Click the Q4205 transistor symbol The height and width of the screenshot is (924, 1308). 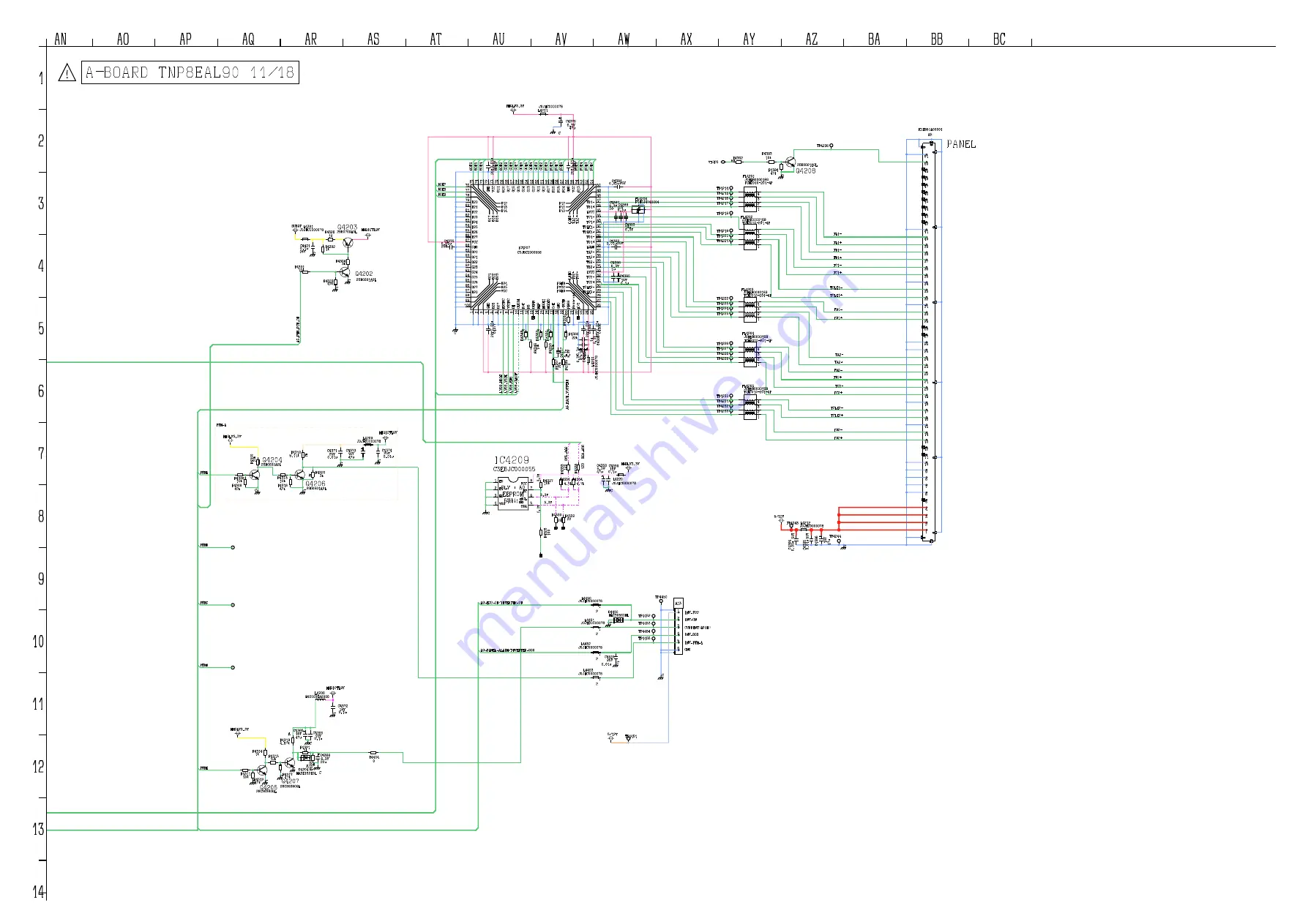coord(262,771)
